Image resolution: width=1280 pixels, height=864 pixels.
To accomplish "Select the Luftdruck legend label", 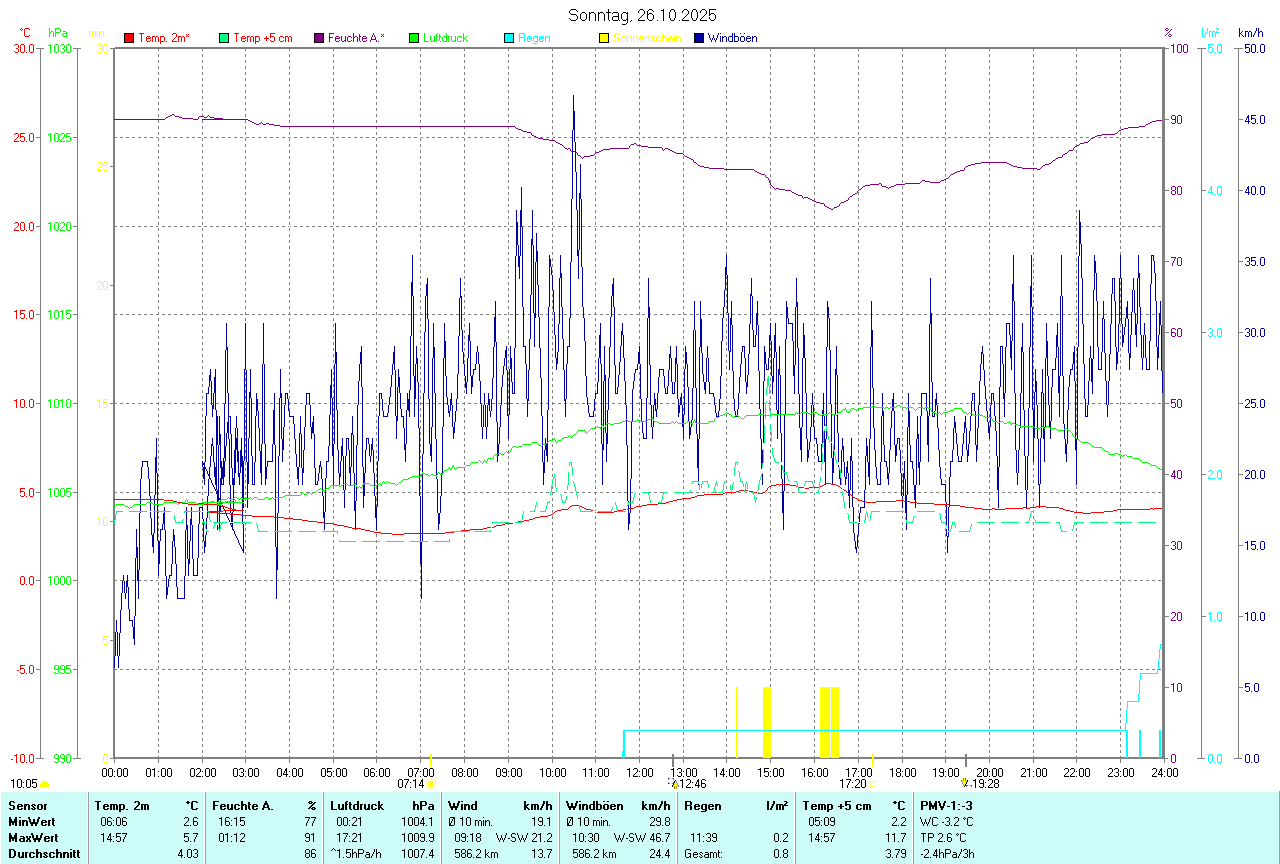I will coord(445,38).
